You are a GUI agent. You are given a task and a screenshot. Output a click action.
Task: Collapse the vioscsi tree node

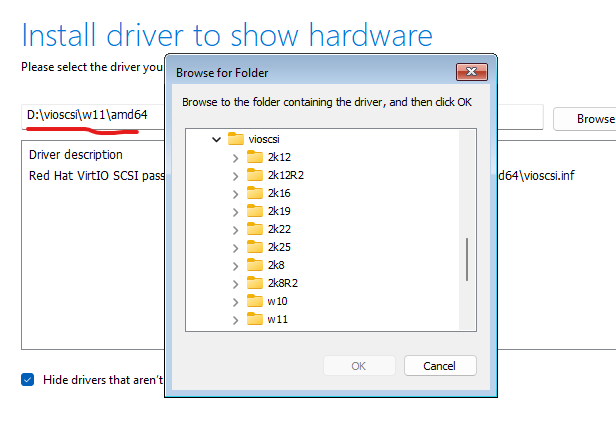pos(216,139)
